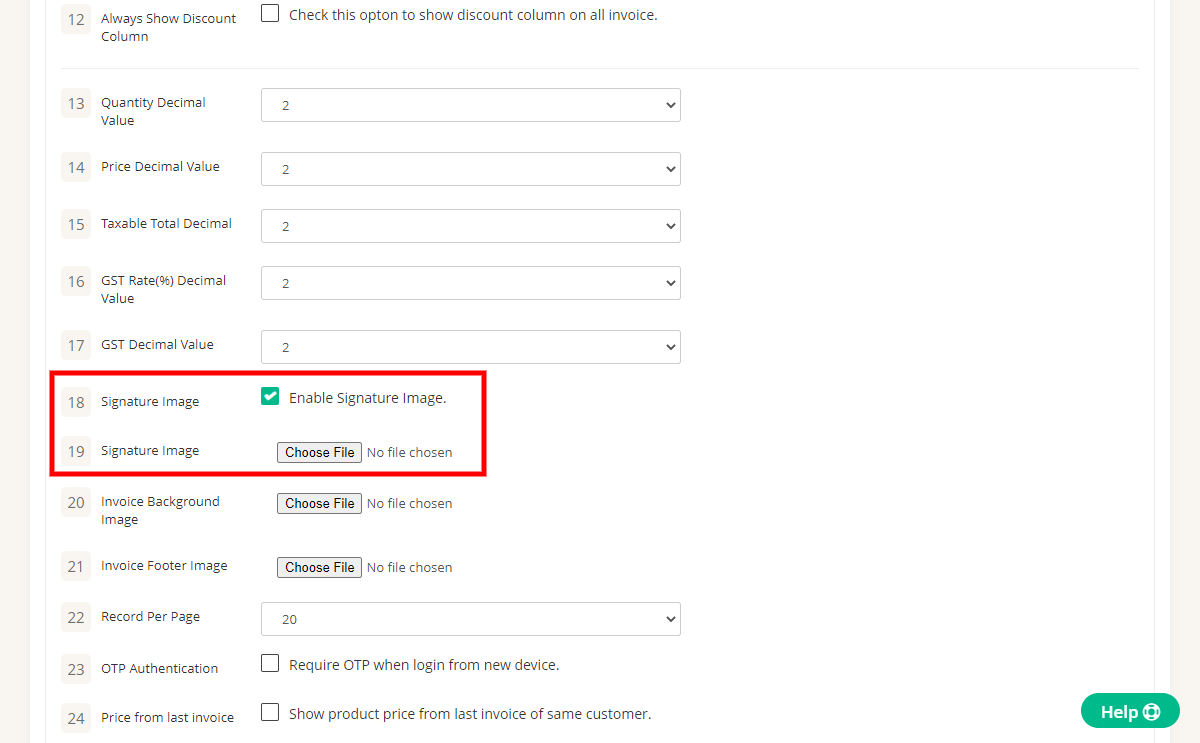
Task: Click 'No file chosen' beside Invoice Background Image
Action: click(409, 504)
